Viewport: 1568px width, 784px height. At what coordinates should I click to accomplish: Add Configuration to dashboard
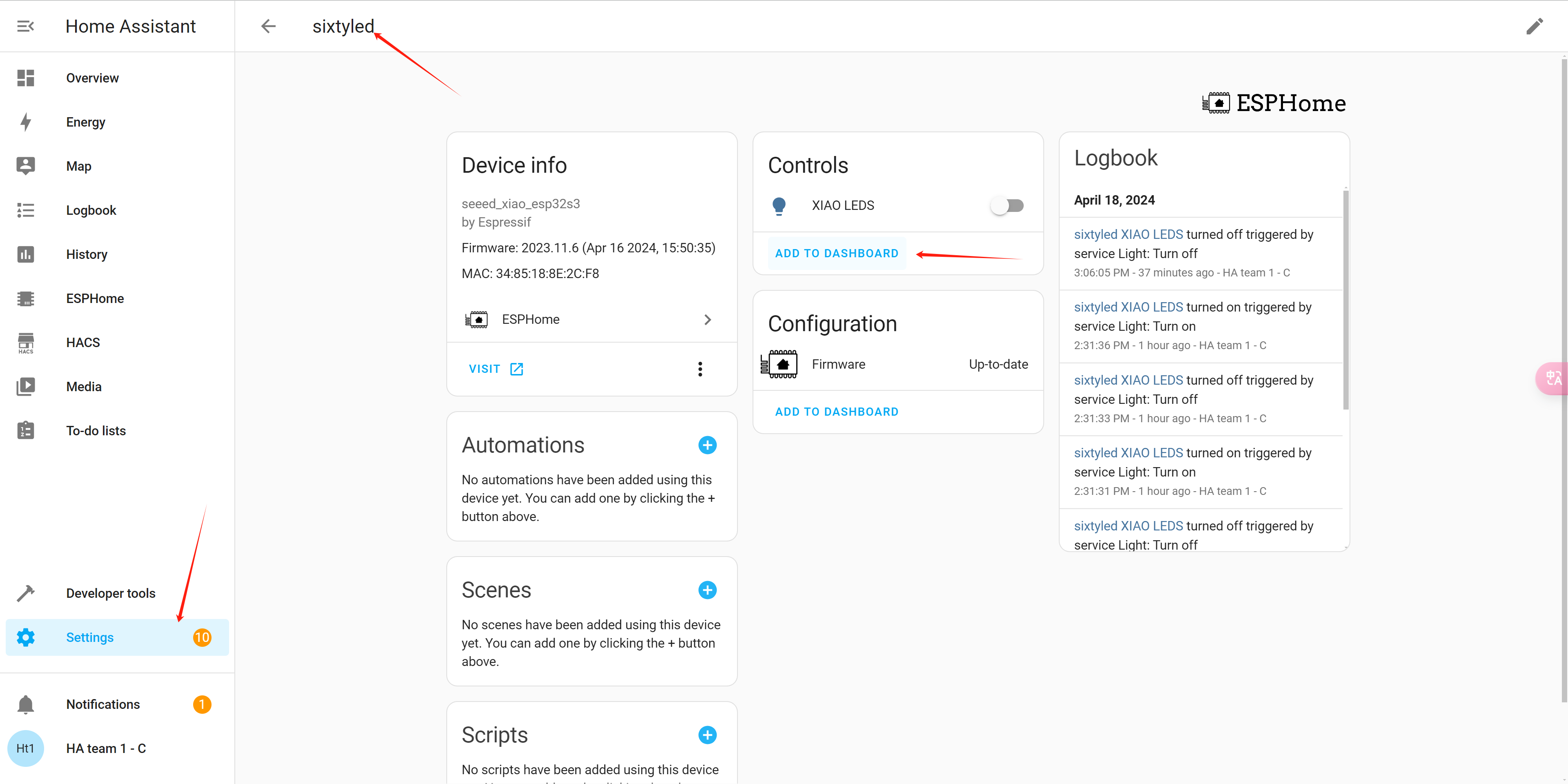tap(836, 412)
